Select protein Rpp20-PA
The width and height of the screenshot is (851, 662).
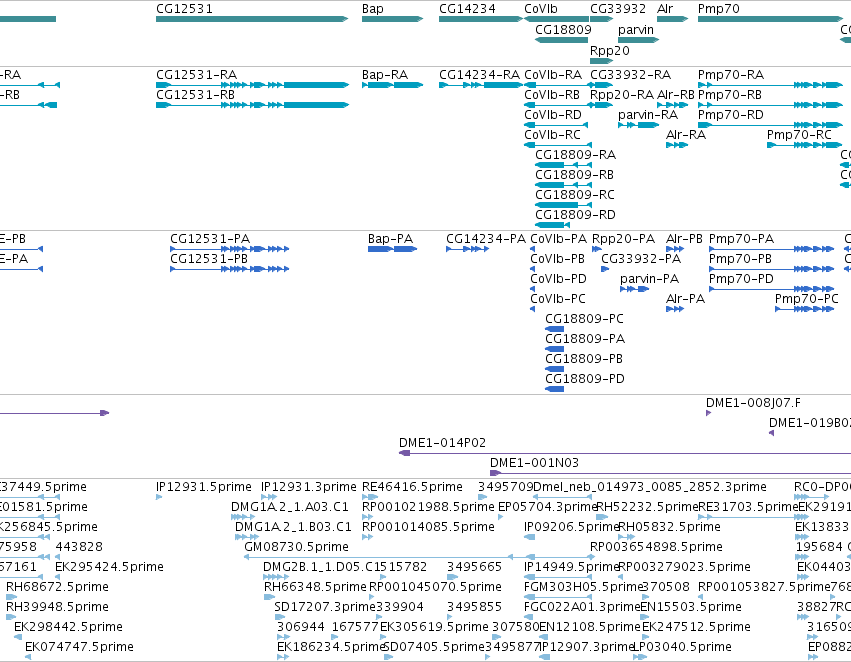click(x=623, y=239)
